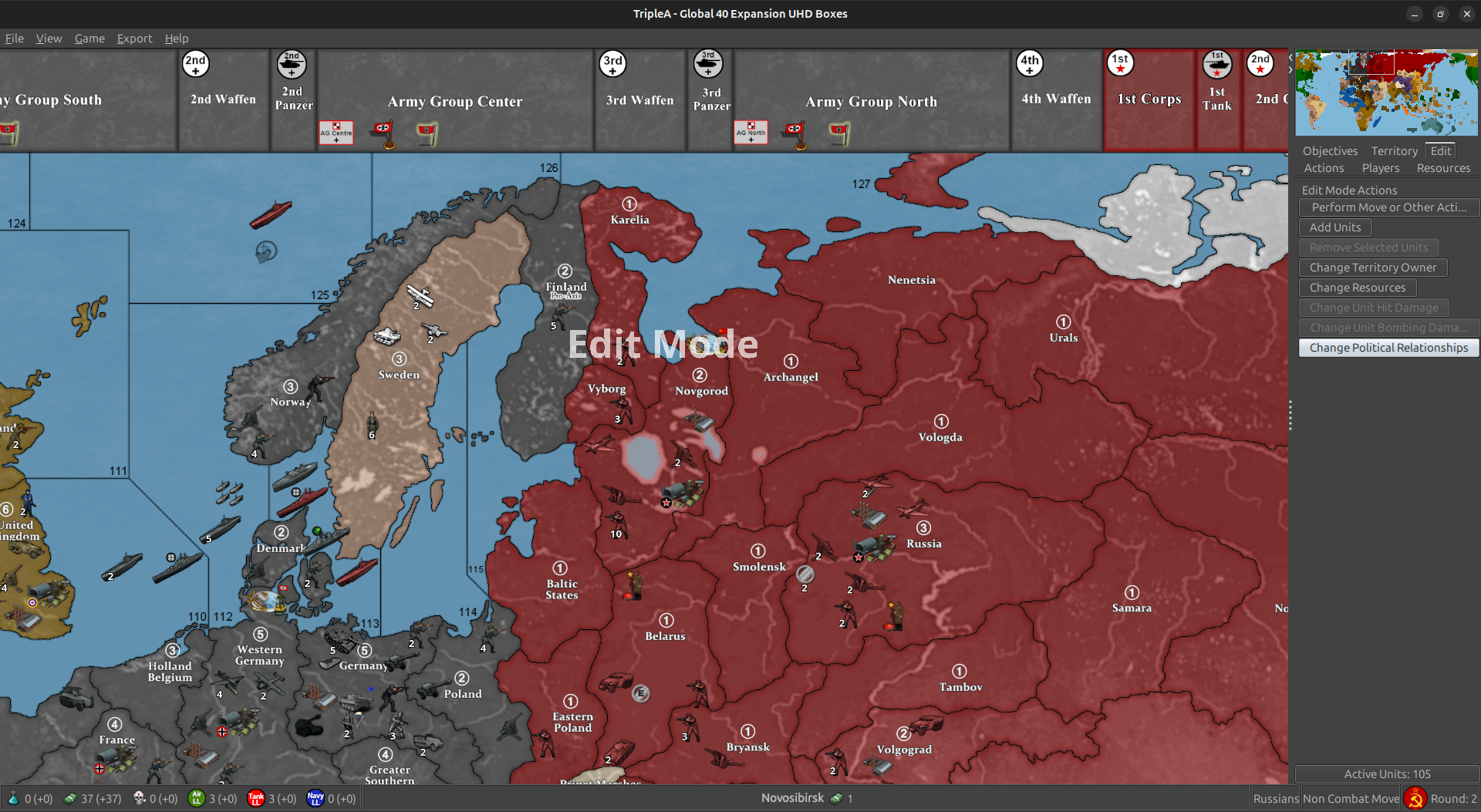
Task: Select the 1st Corps unit icon
Action: tap(1119, 63)
